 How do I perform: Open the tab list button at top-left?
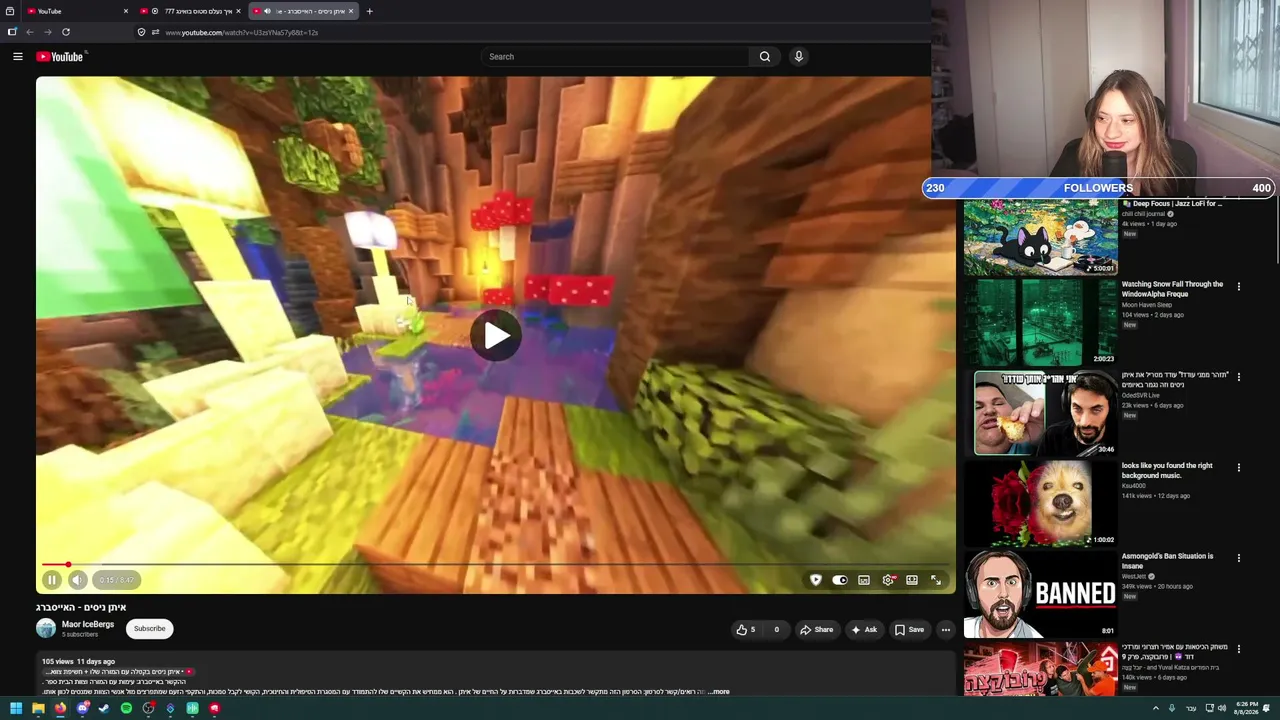10,11
